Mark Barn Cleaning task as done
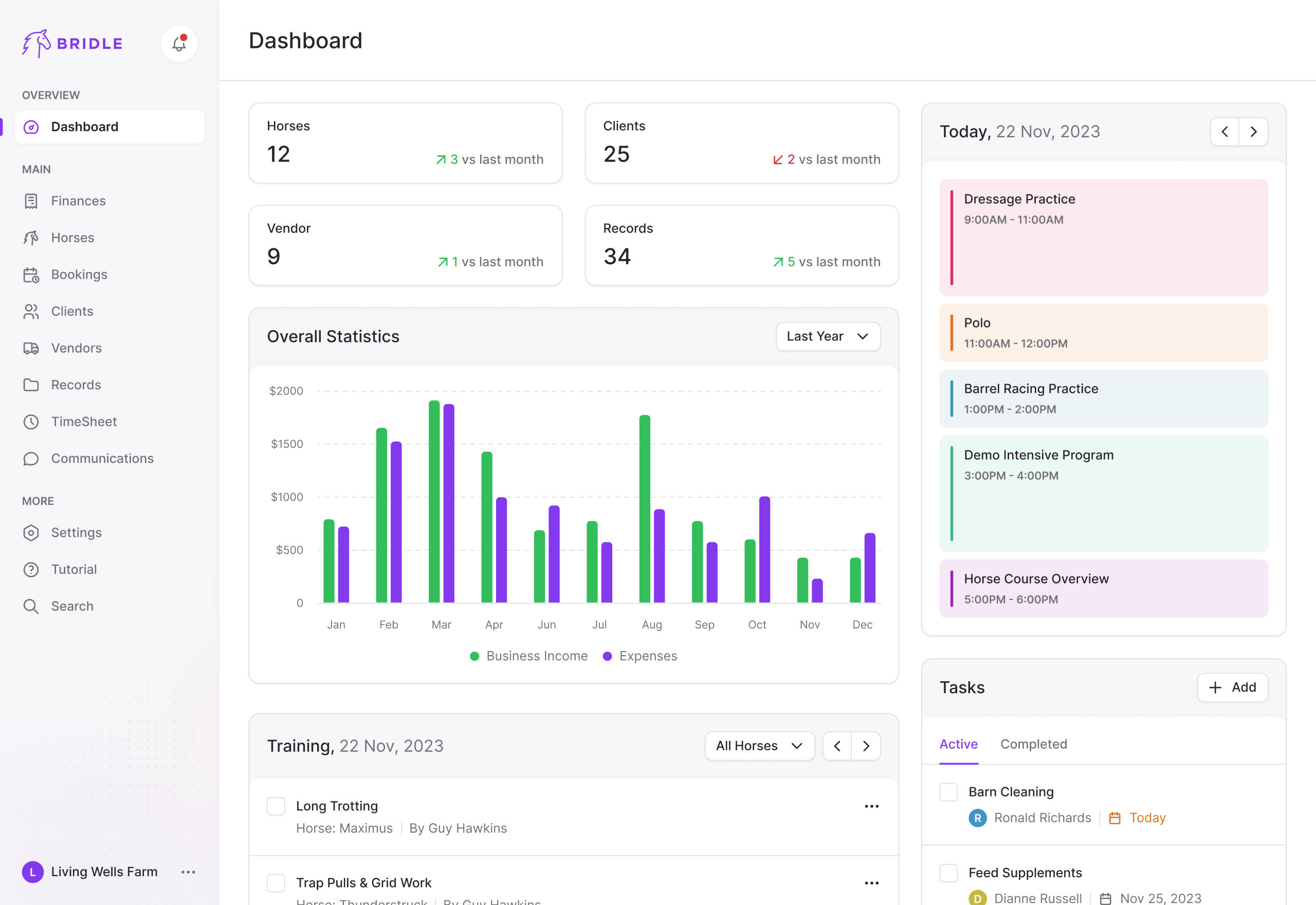1316x905 pixels. [949, 792]
